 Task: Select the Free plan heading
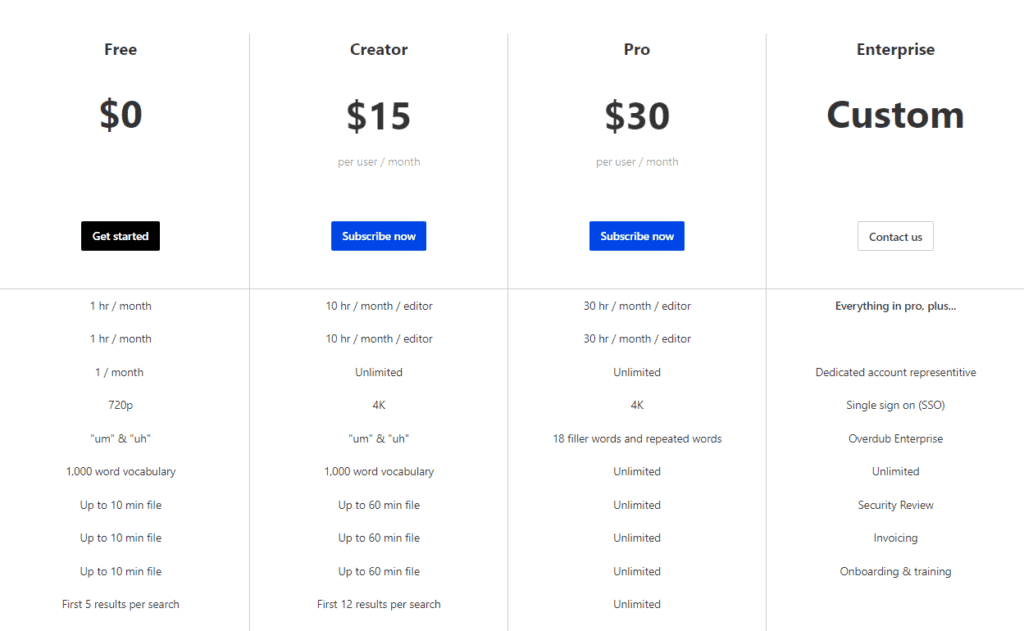120,49
